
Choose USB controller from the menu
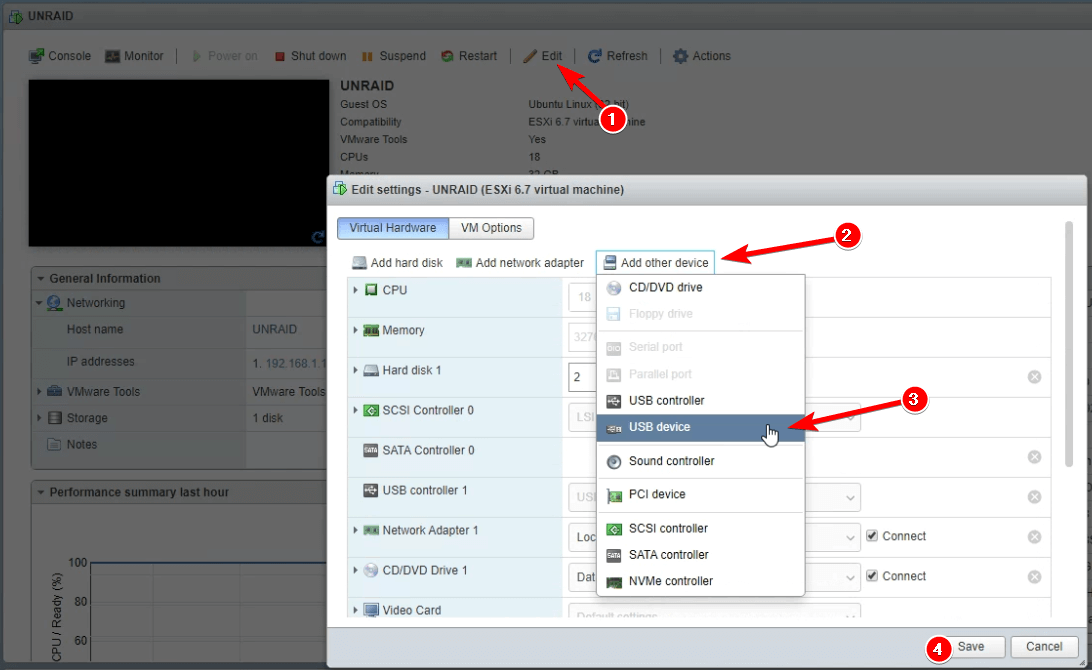tap(701, 400)
